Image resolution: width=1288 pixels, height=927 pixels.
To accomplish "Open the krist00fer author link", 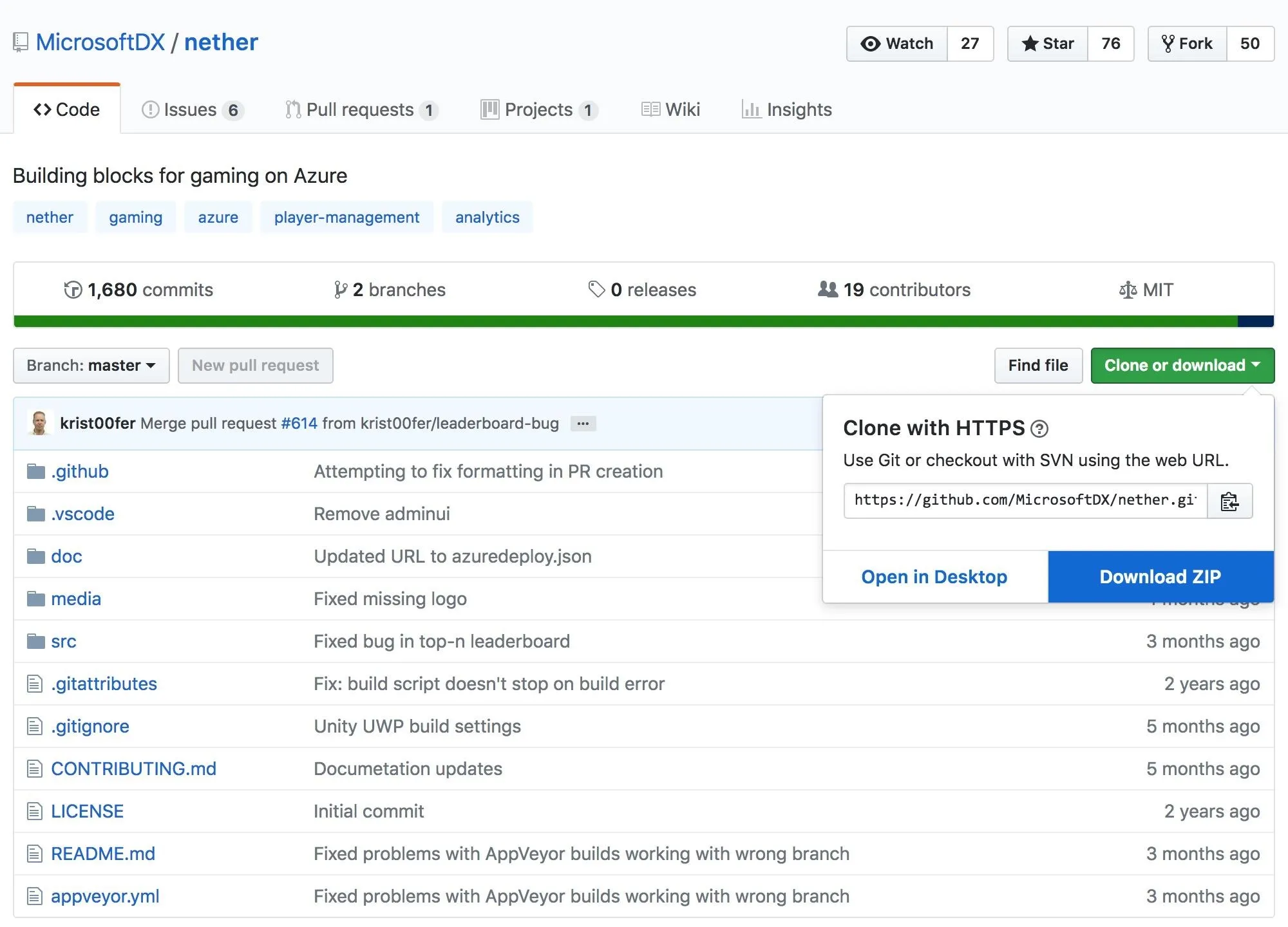I will tap(98, 424).
